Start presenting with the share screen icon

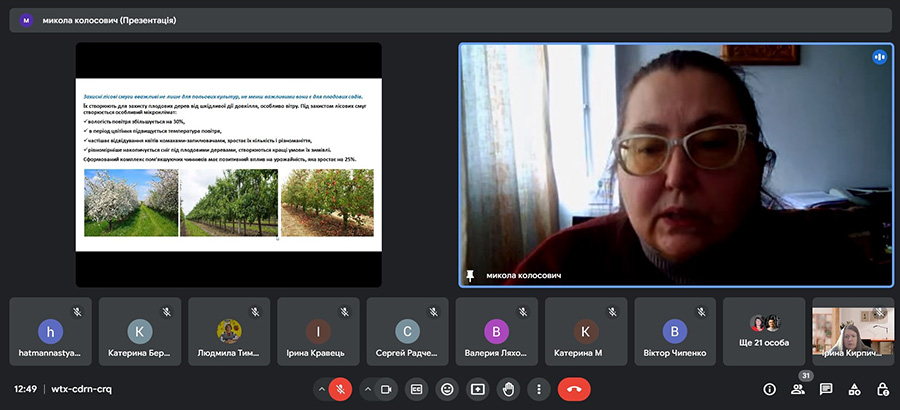pos(478,389)
